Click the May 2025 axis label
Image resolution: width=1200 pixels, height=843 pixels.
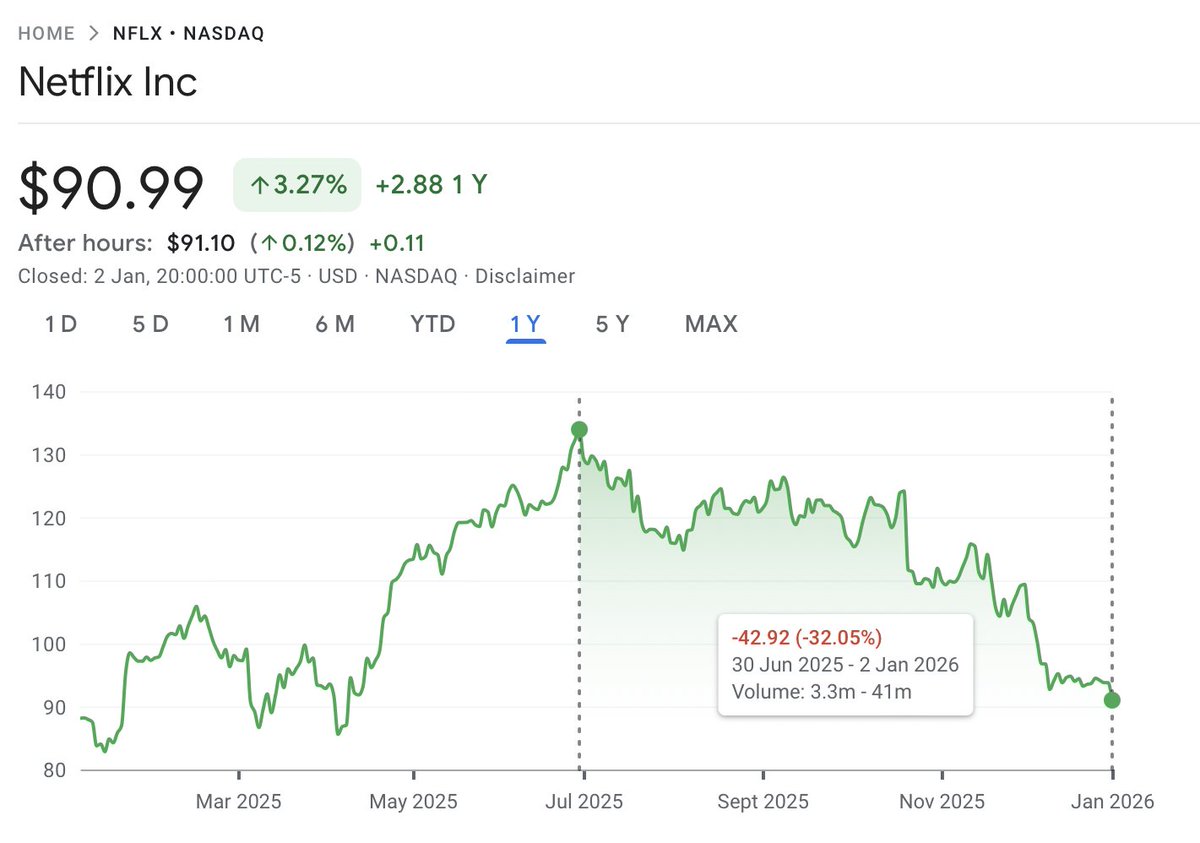click(x=413, y=802)
